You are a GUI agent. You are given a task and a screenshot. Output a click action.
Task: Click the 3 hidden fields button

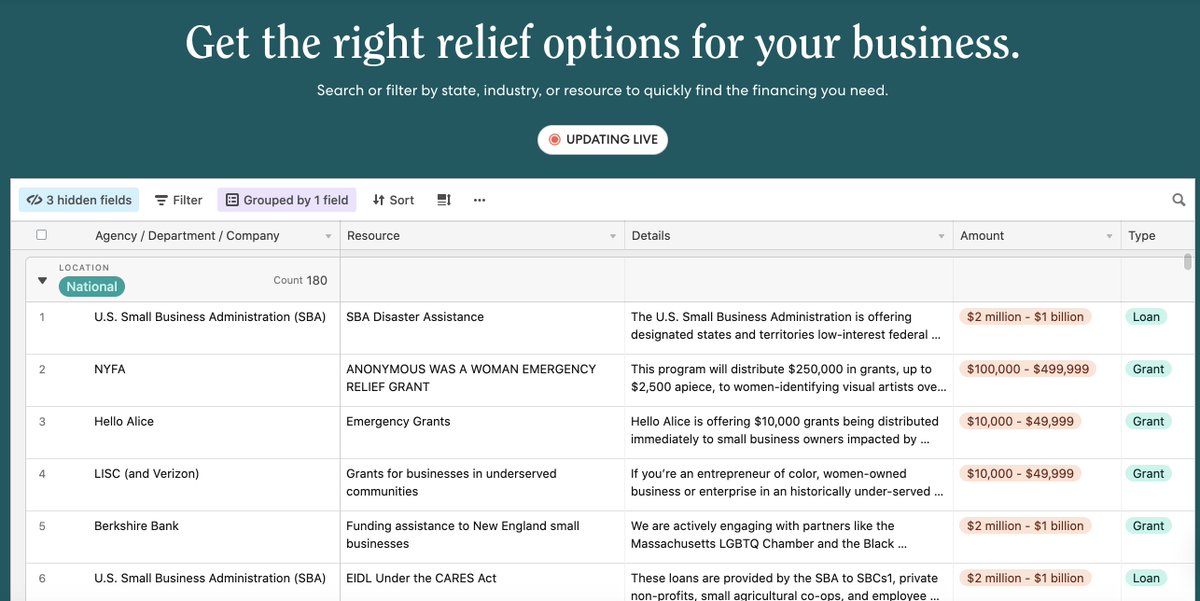(79, 200)
